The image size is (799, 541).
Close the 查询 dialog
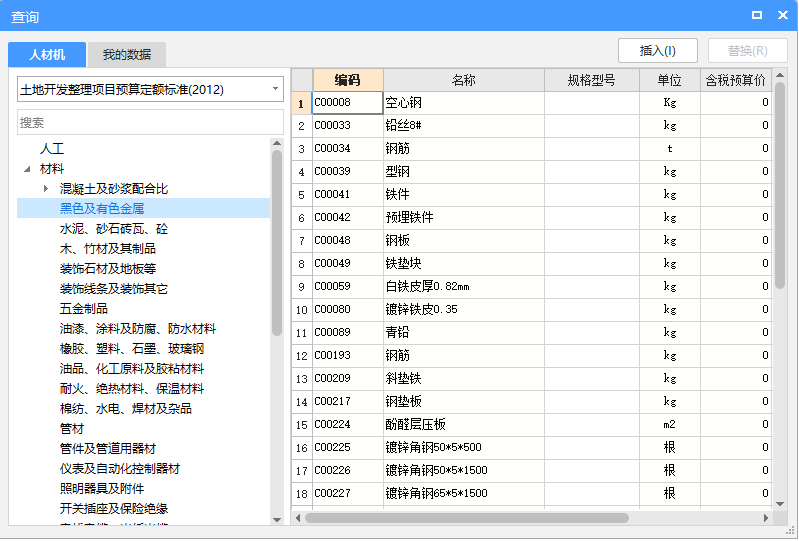780,15
